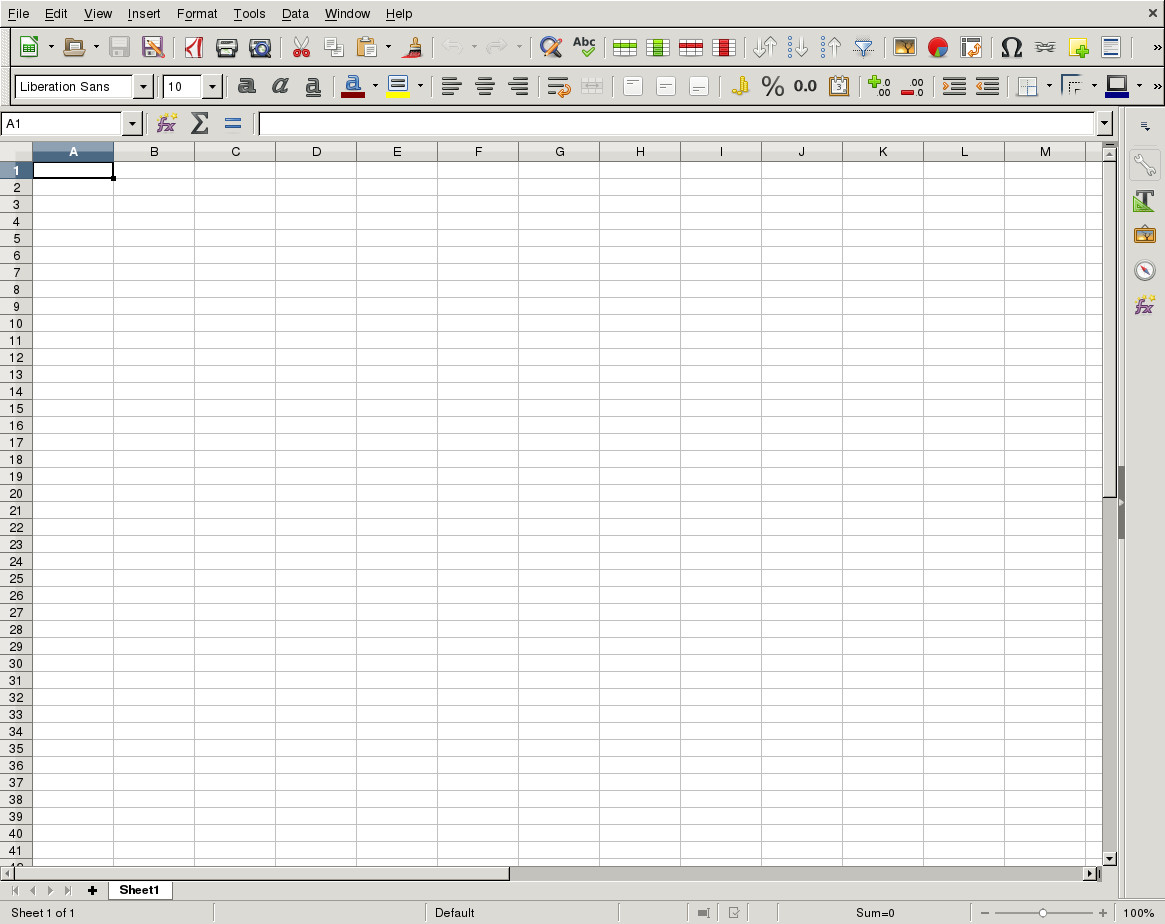Increase indent
This screenshot has height=924, width=1165.
click(x=954, y=86)
